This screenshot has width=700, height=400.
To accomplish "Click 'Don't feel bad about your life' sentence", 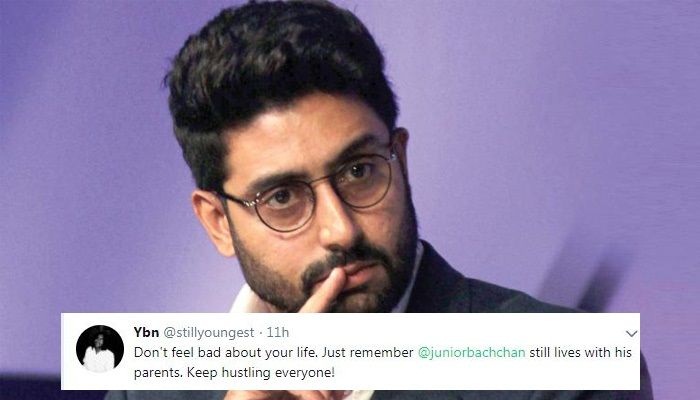I will (226, 352).
